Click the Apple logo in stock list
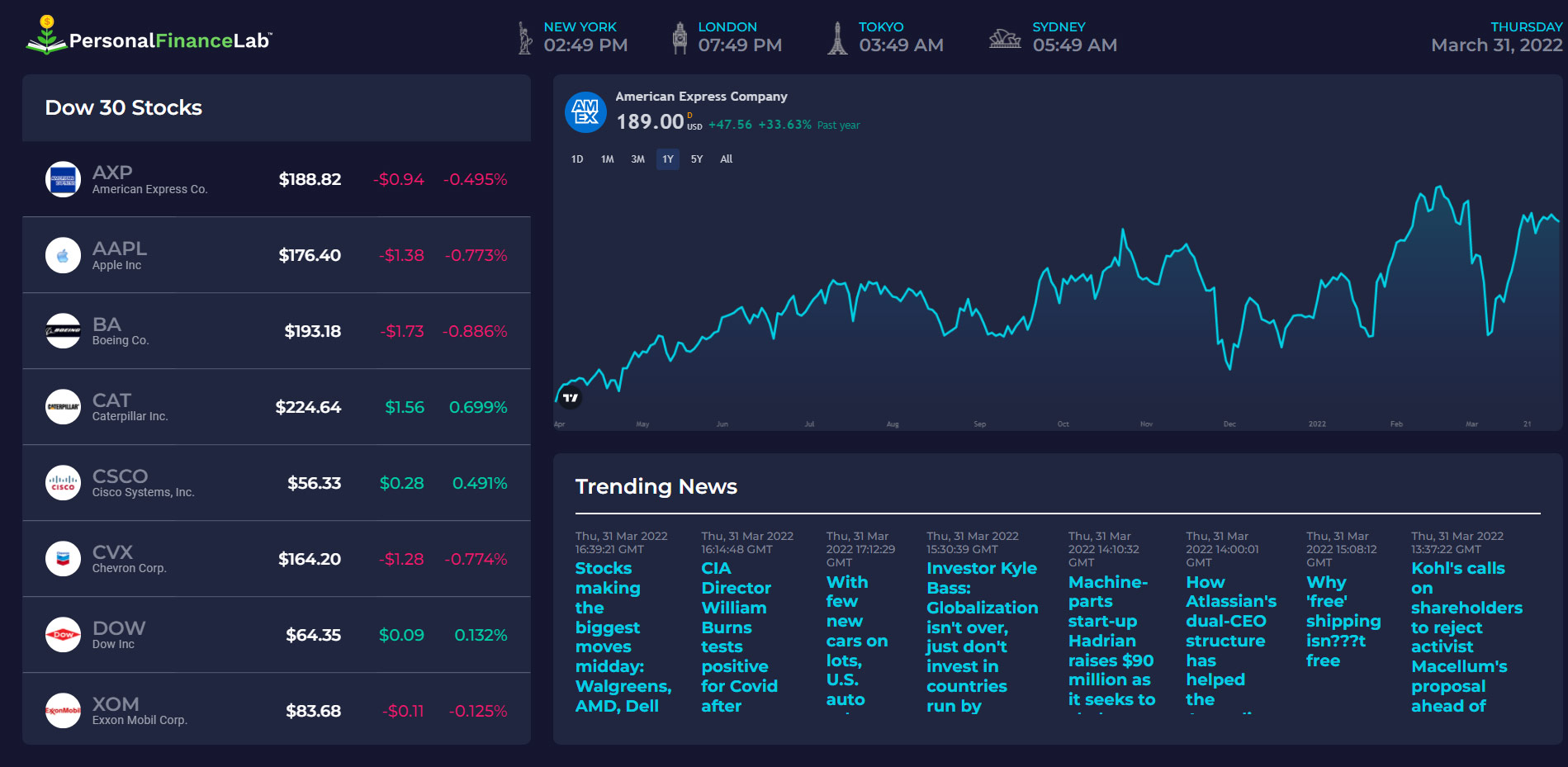 point(63,255)
